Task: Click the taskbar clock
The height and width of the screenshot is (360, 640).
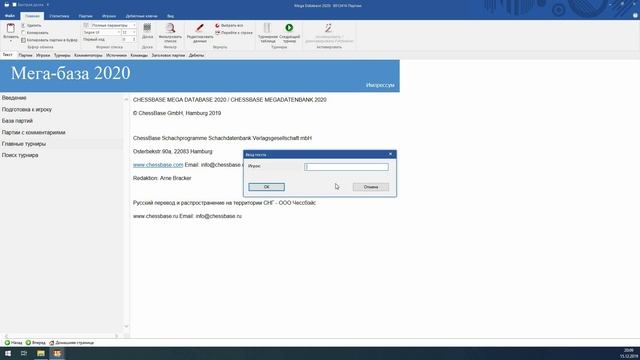Action: [x=629, y=353]
